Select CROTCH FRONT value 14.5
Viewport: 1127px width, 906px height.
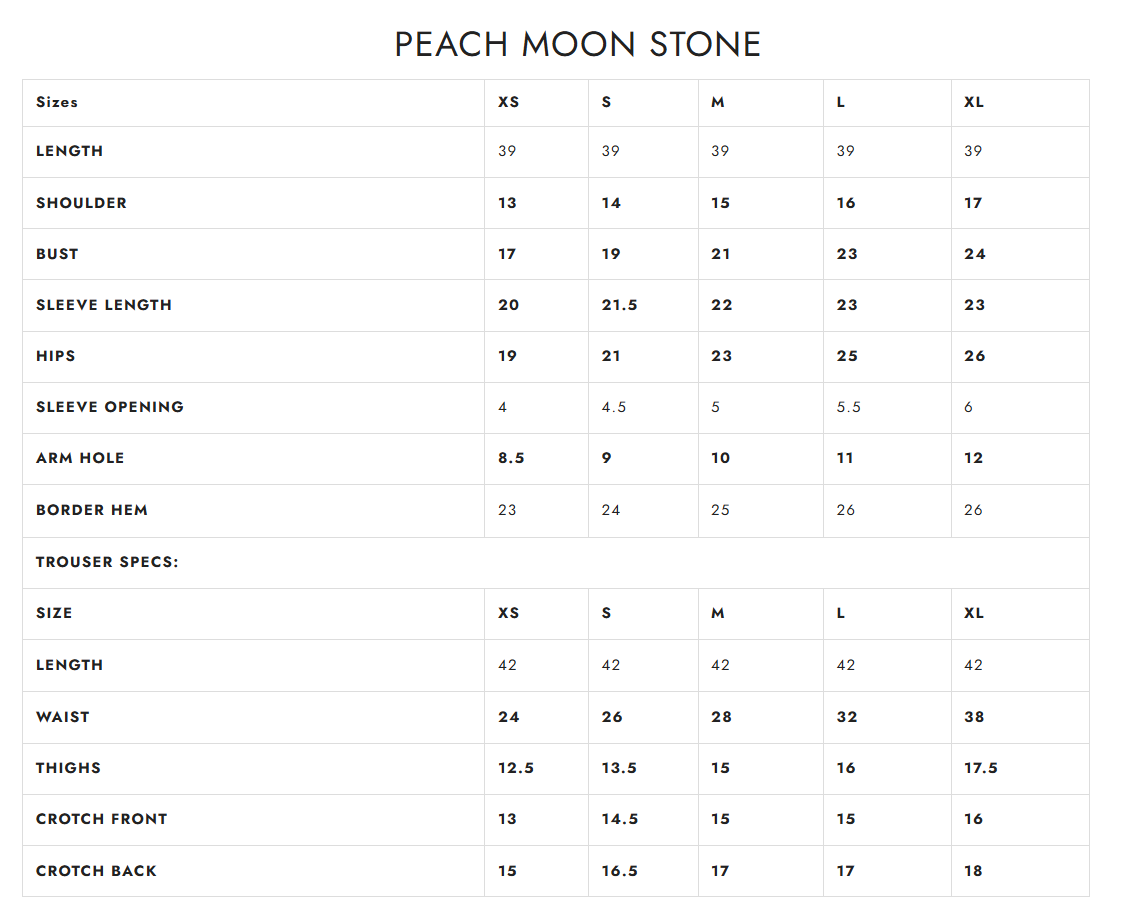coord(619,818)
